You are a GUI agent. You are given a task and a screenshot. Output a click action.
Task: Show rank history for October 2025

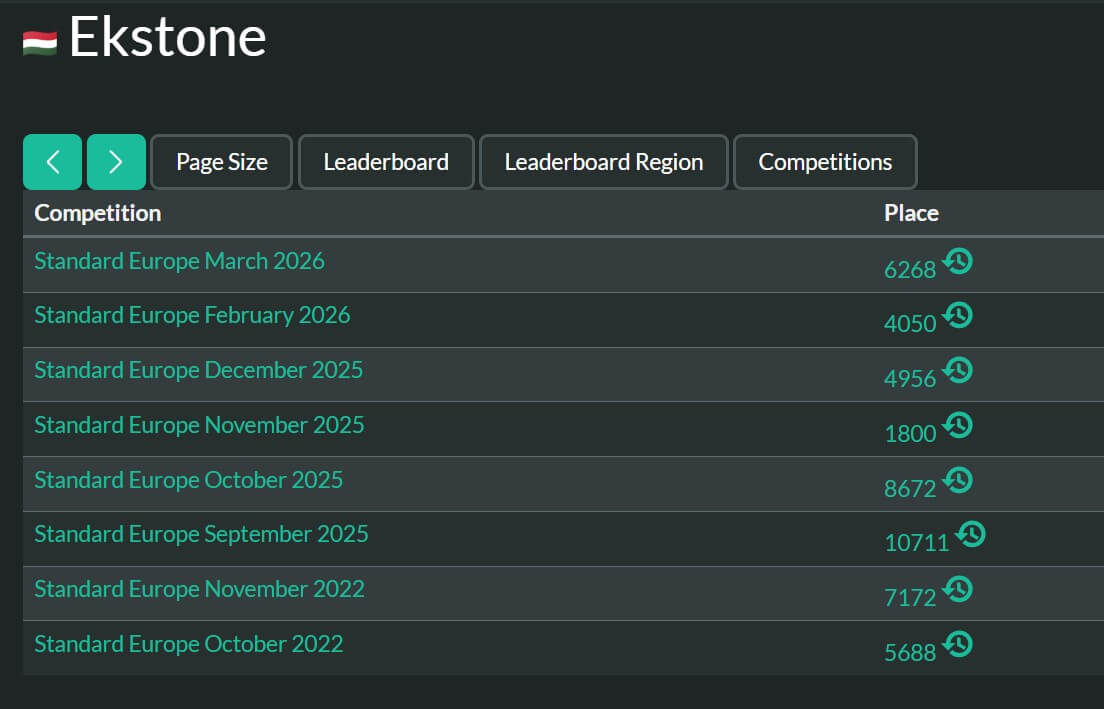pos(957,481)
